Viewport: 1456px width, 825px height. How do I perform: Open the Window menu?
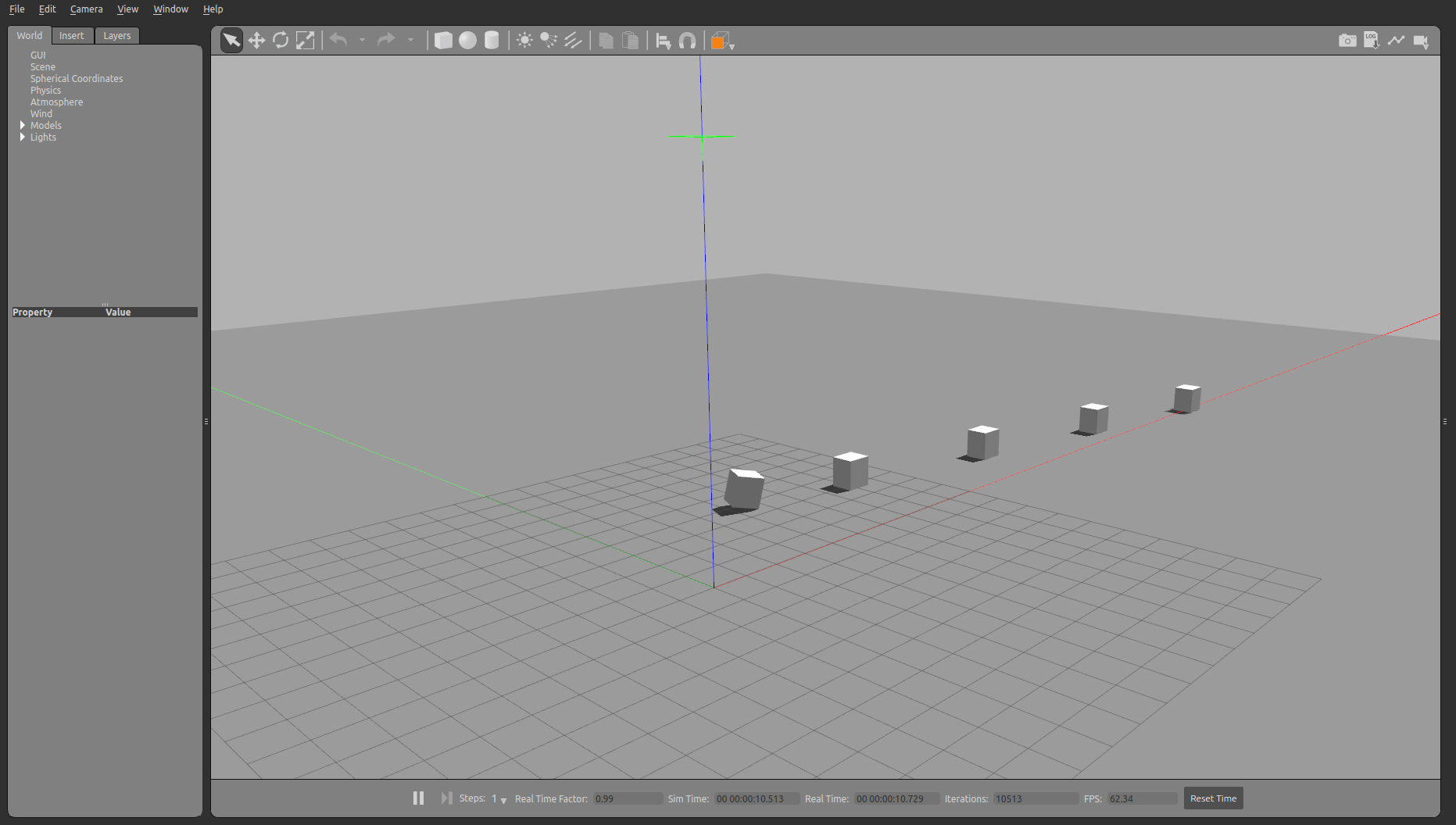pyautogui.click(x=171, y=9)
